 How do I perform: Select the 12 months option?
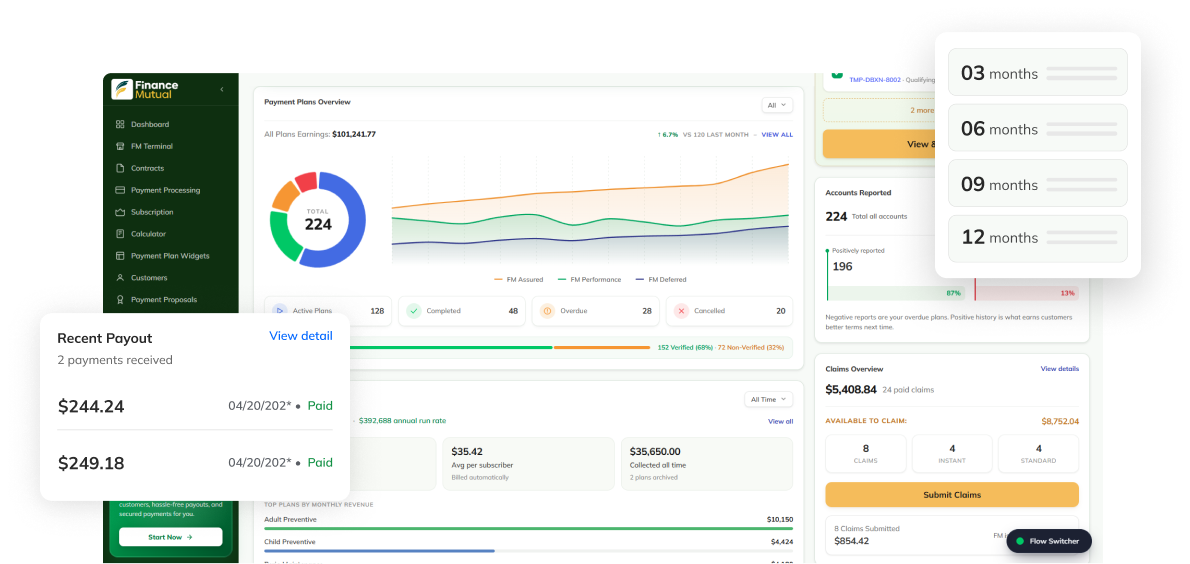pyautogui.click(x=1037, y=239)
